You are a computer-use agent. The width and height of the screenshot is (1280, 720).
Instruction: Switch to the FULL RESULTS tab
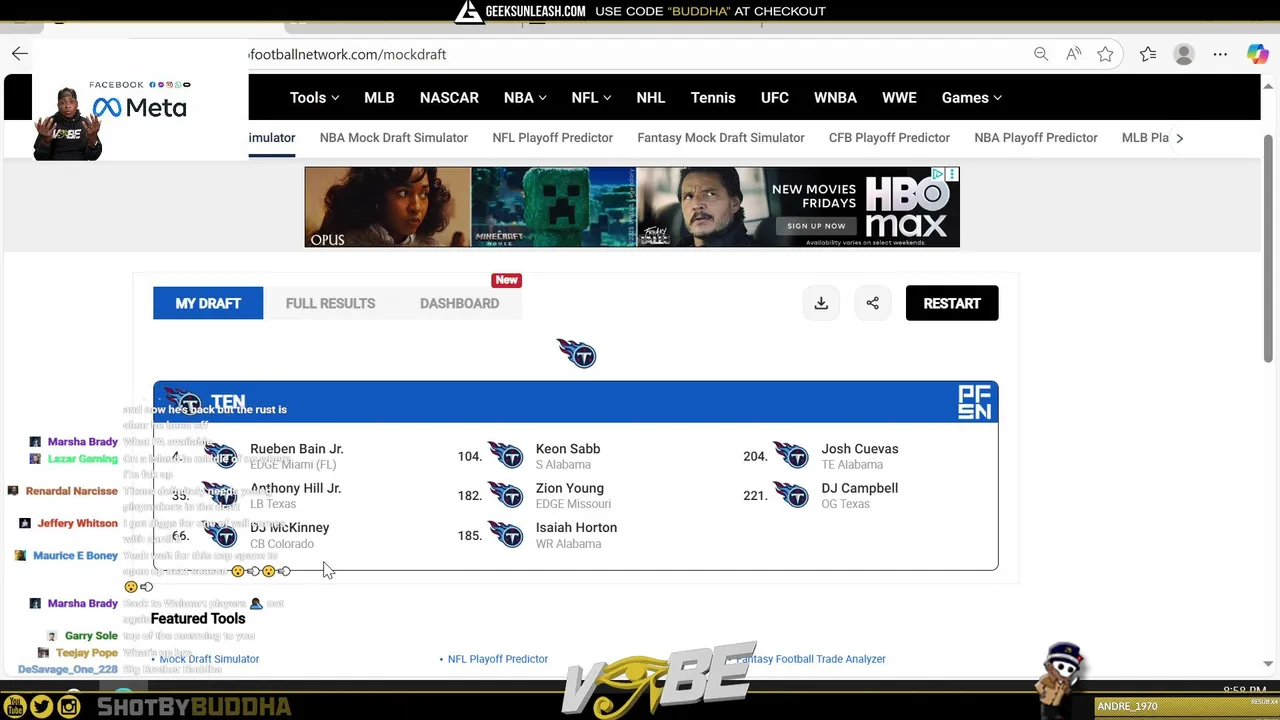pyautogui.click(x=330, y=303)
